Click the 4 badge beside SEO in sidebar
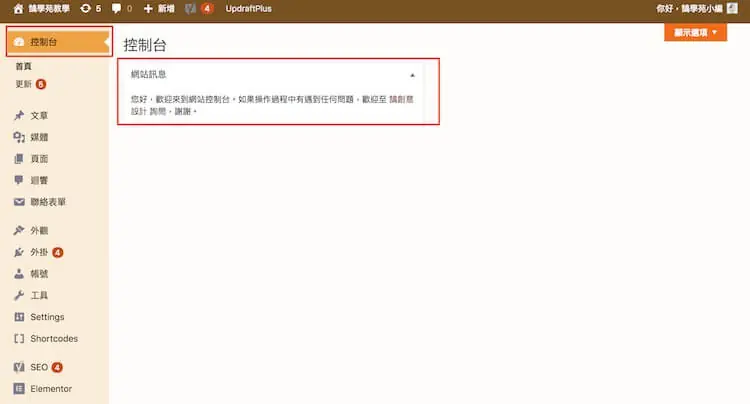The width and height of the screenshot is (750, 404). pyautogui.click(x=57, y=367)
